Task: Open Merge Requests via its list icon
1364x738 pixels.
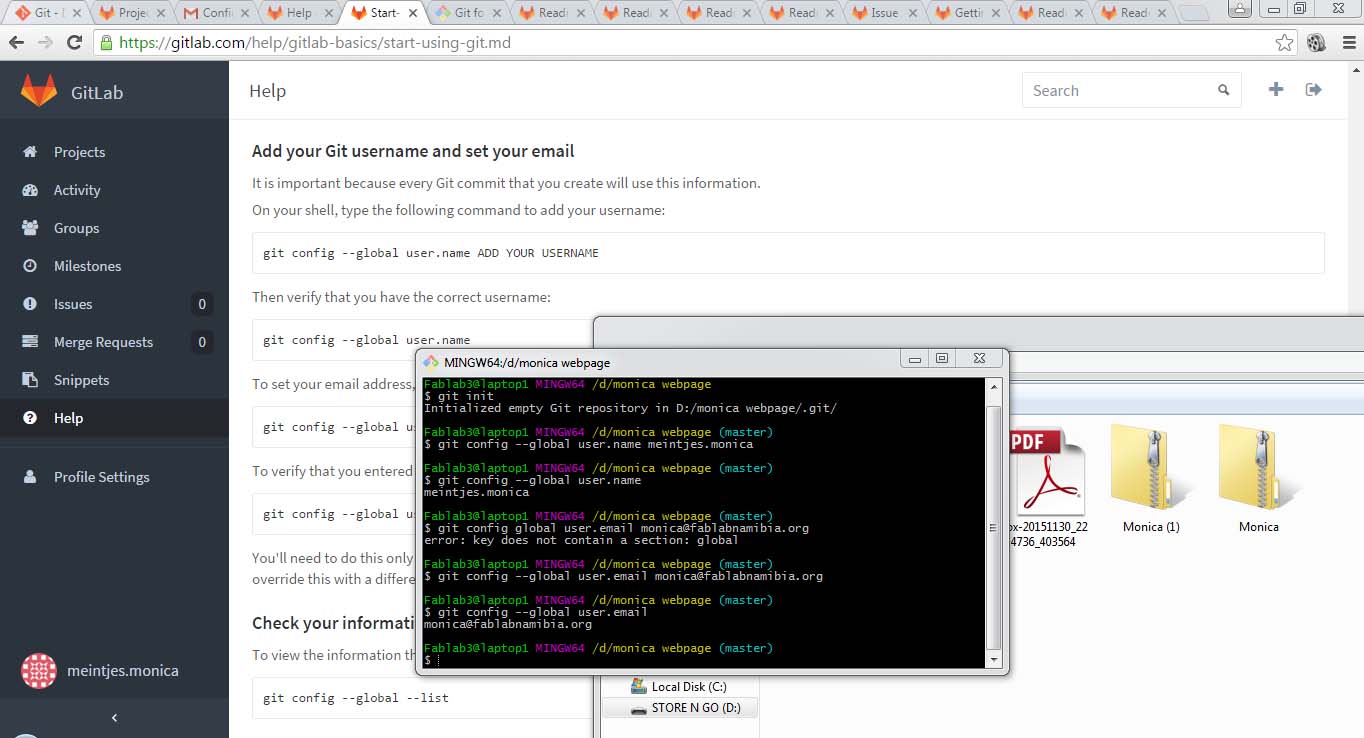Action: click(30, 342)
